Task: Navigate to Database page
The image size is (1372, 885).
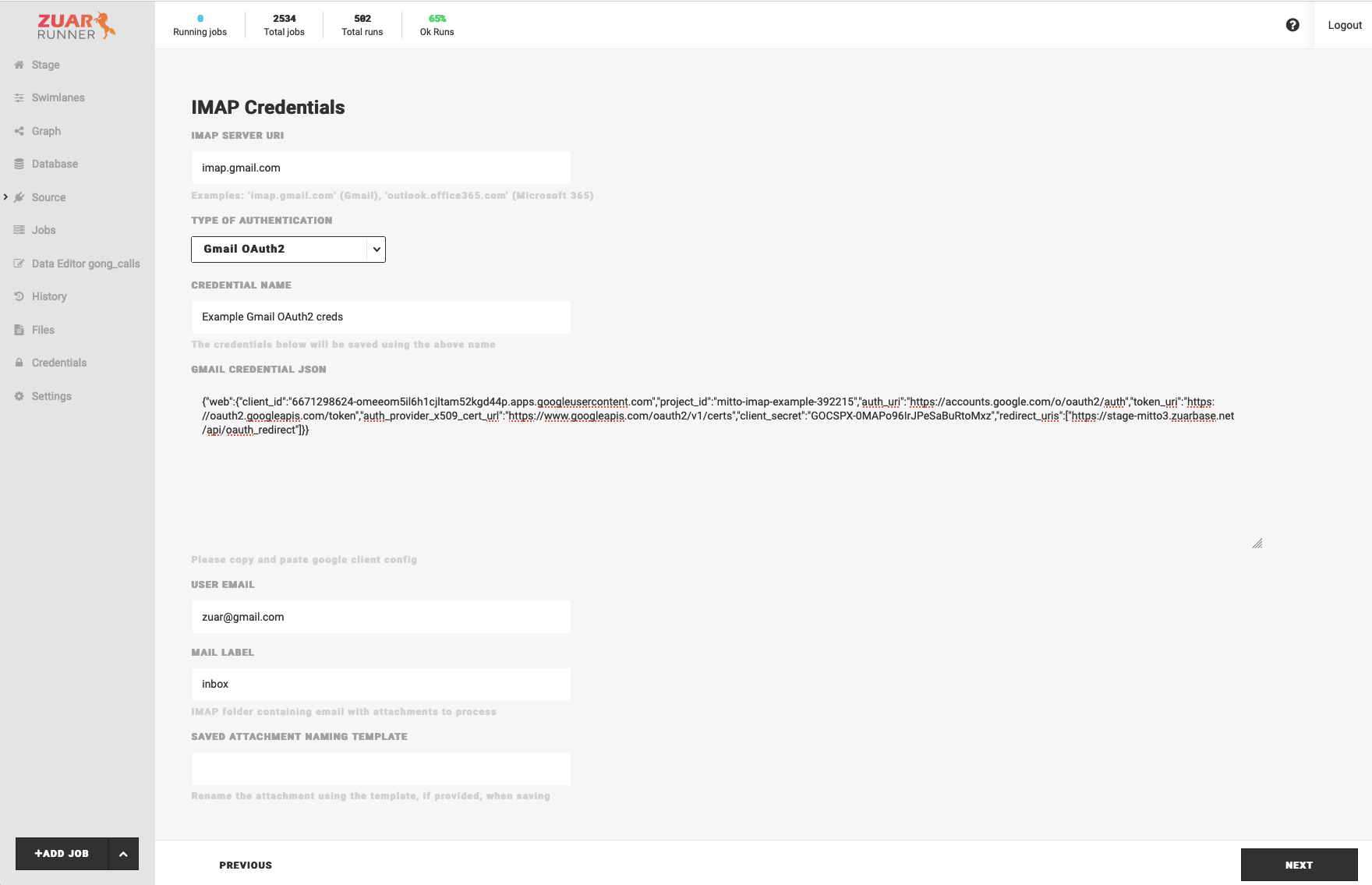Action: pyautogui.click(x=55, y=164)
